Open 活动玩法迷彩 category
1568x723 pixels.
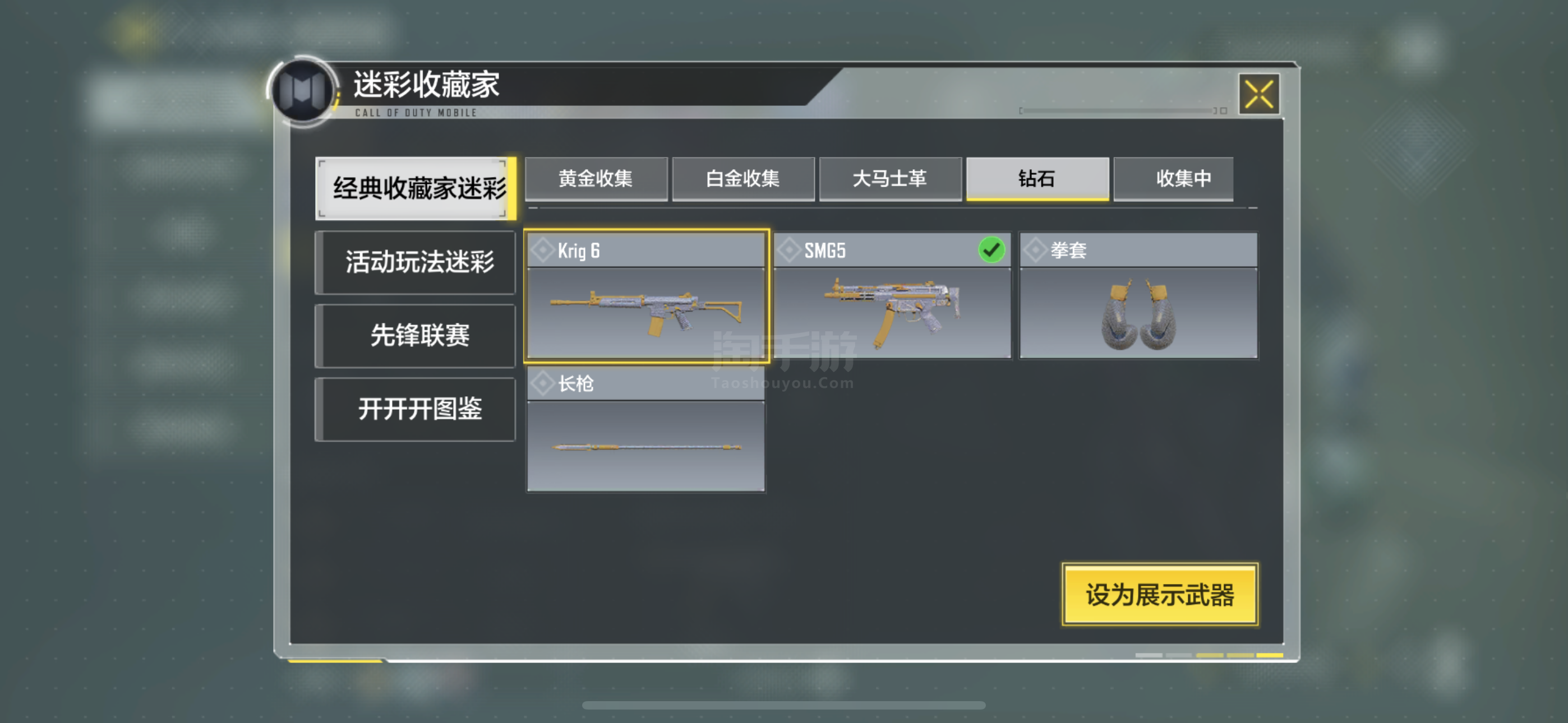416,262
